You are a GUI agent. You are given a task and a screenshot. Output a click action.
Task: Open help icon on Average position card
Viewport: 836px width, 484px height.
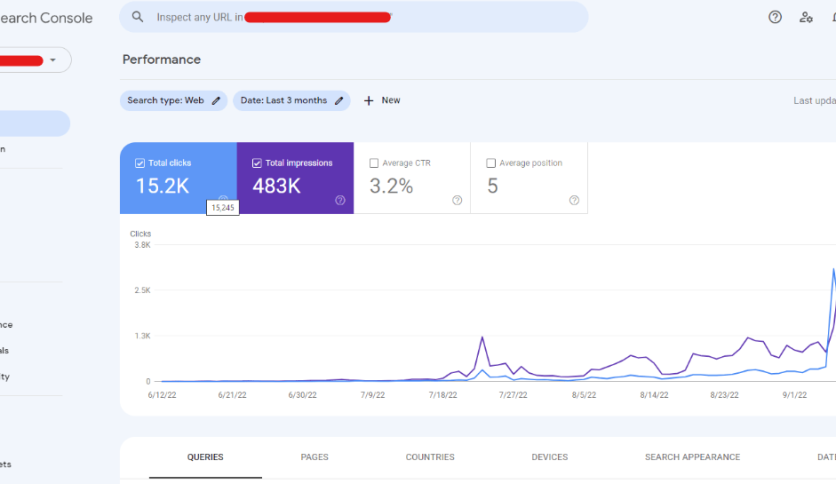click(x=574, y=200)
